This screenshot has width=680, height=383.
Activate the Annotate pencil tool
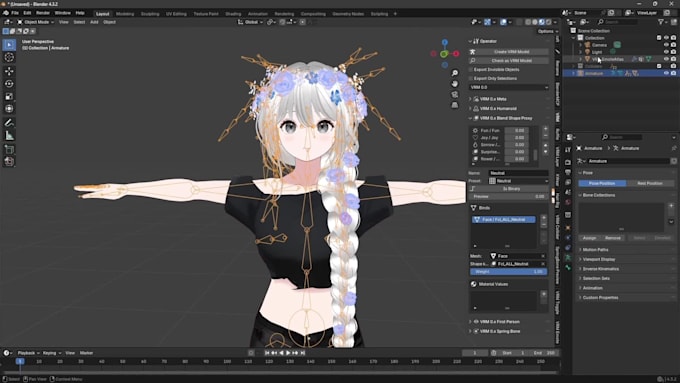coord(9,123)
